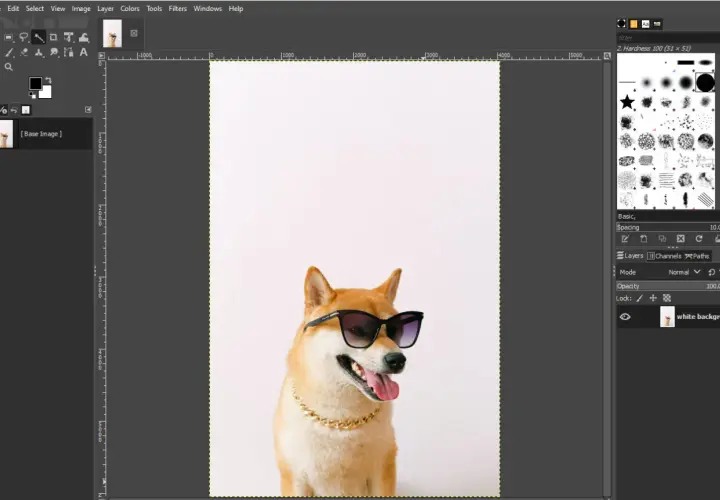Open the Undo History tab icon
720x500 pixels.
tap(14, 110)
